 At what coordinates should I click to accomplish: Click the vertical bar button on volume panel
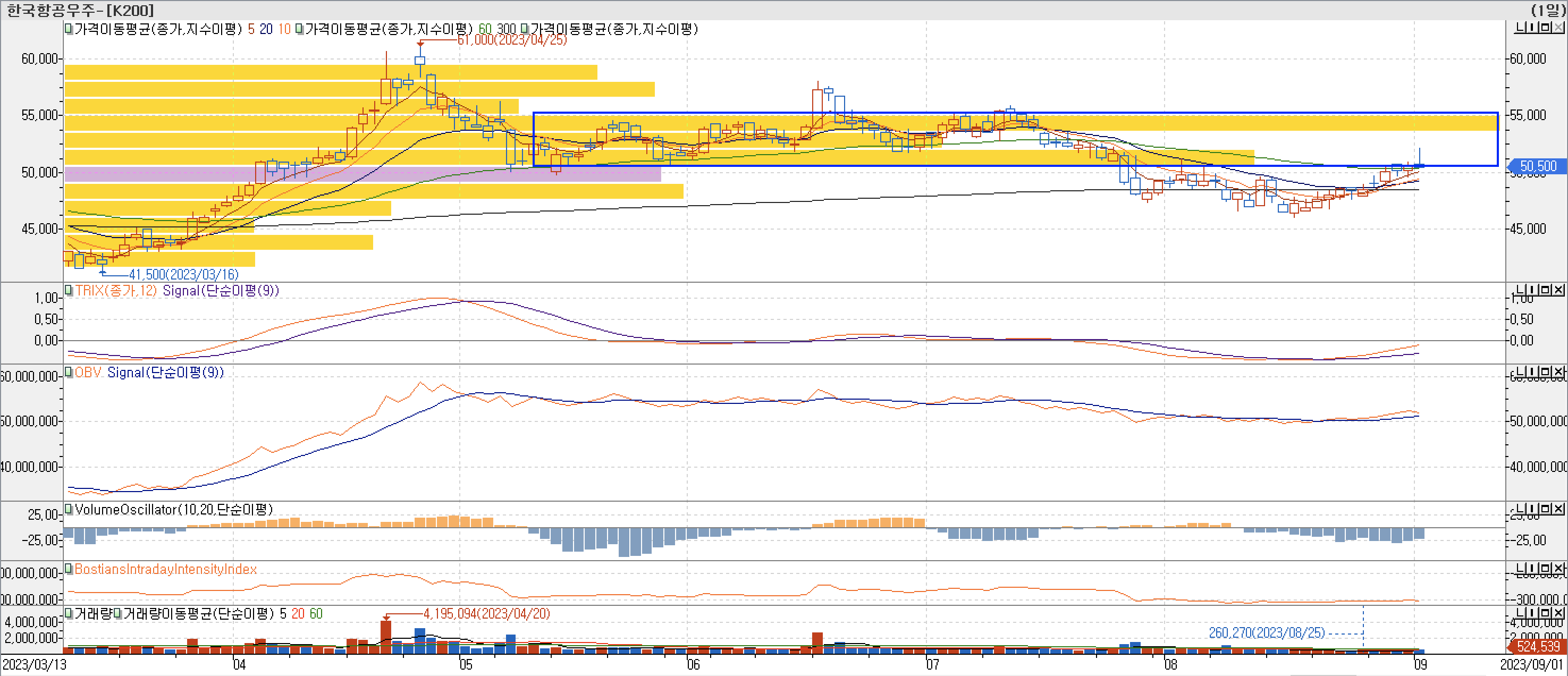(x=1532, y=613)
